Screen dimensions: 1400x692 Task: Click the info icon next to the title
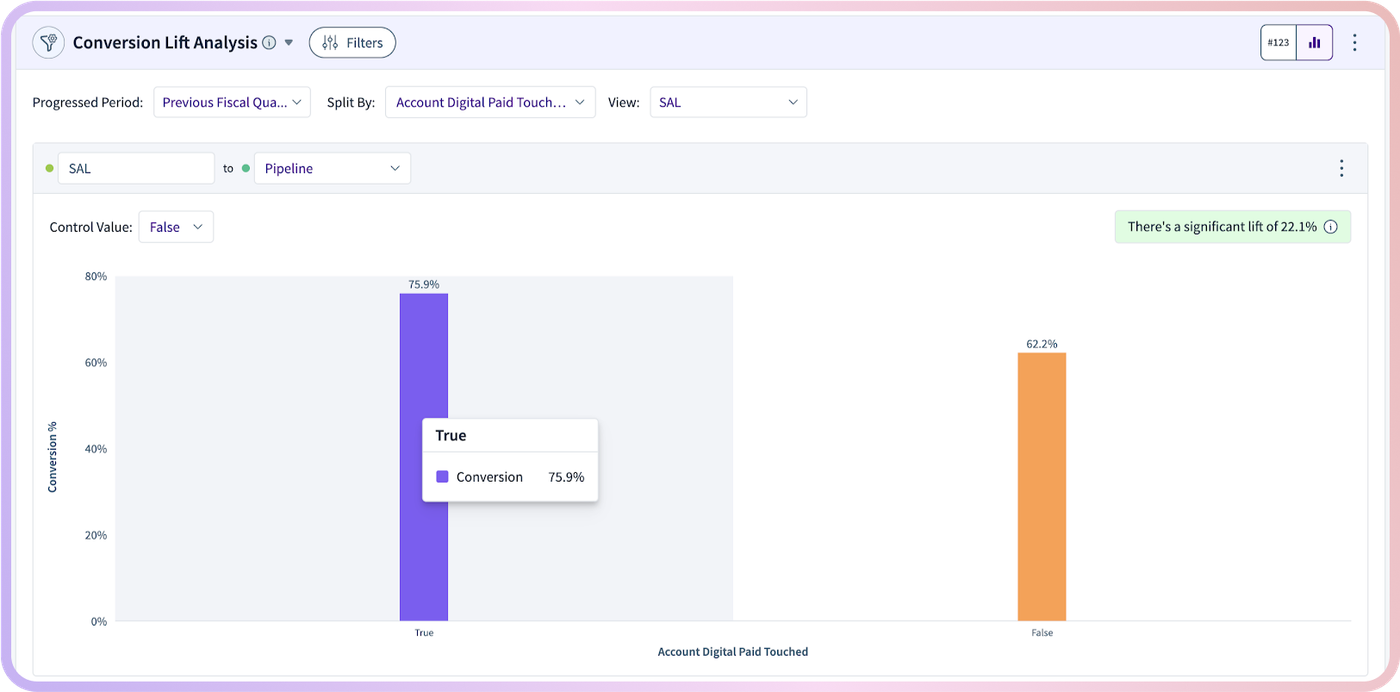[x=269, y=43]
